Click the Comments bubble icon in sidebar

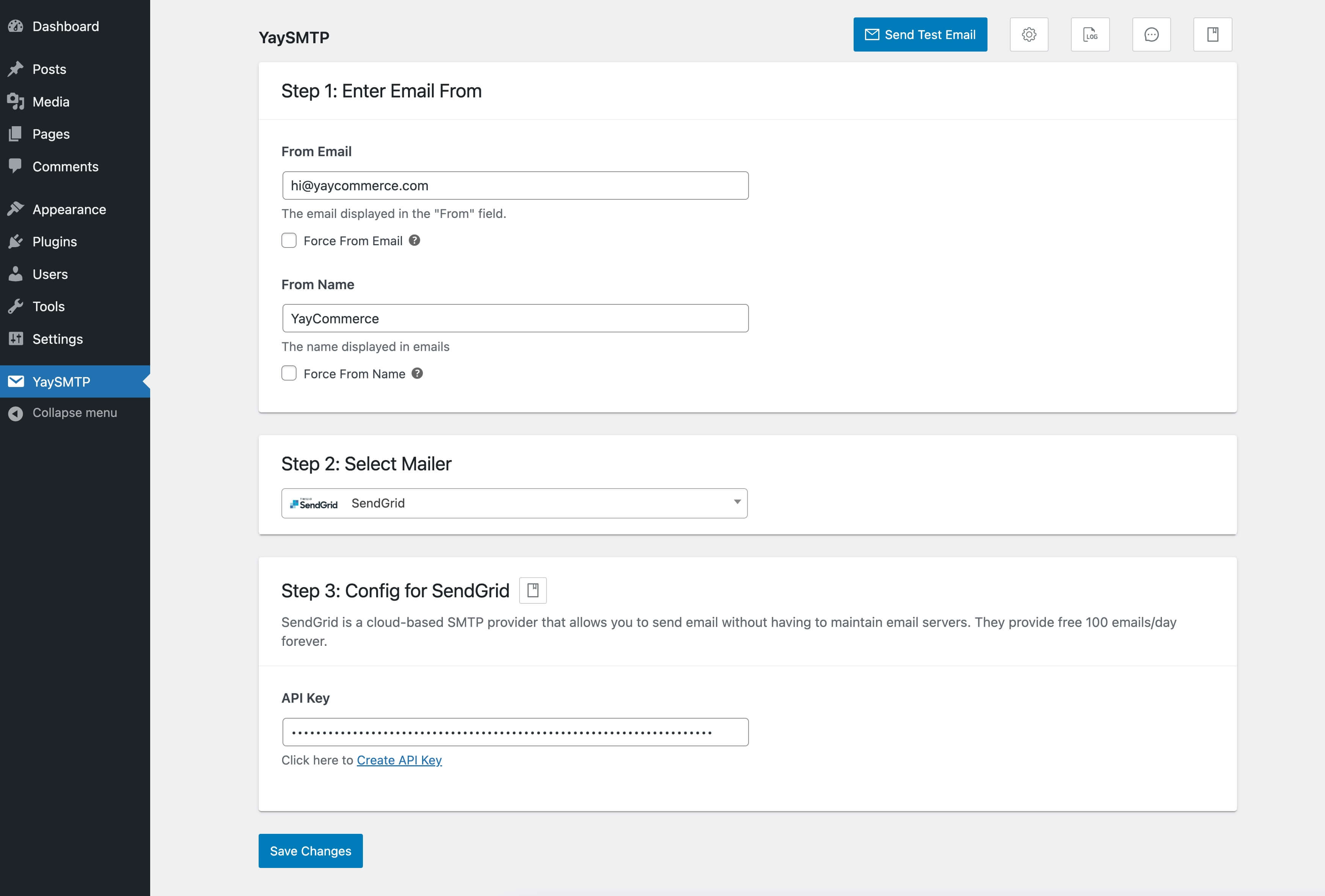[x=16, y=166]
